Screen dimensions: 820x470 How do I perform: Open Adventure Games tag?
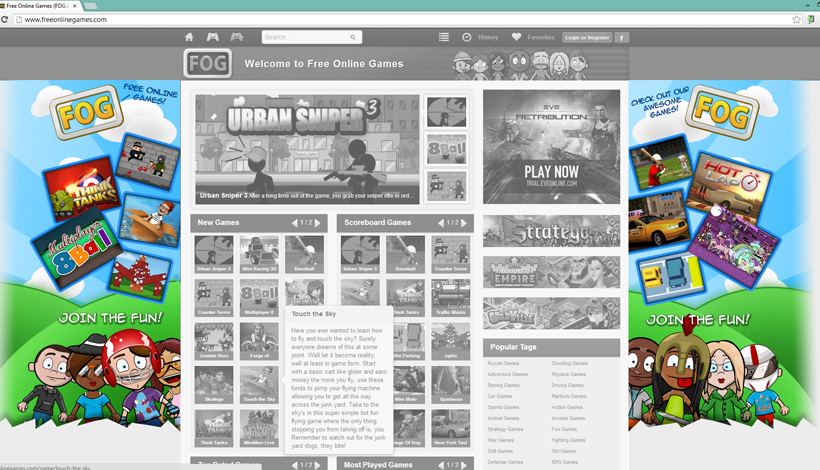pos(507,374)
